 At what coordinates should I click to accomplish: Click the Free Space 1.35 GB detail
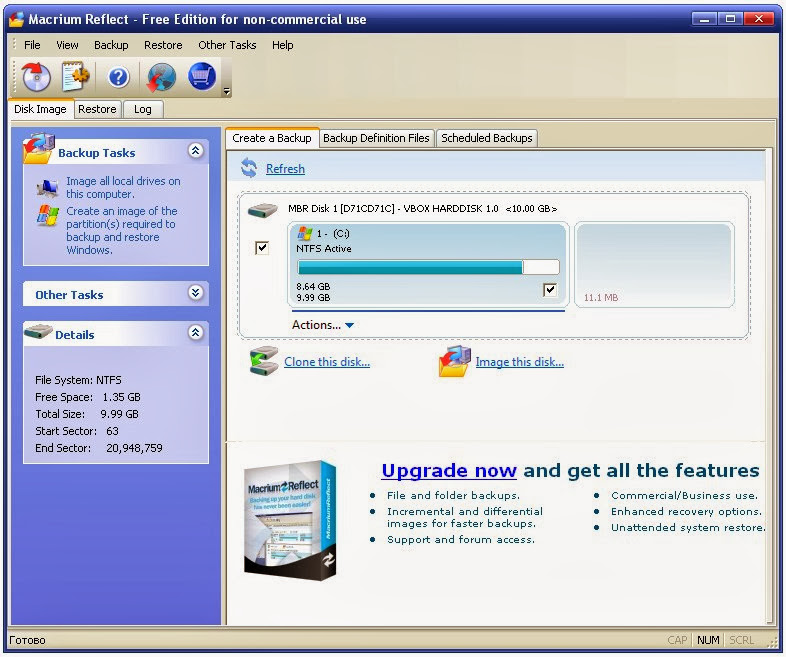click(x=88, y=397)
